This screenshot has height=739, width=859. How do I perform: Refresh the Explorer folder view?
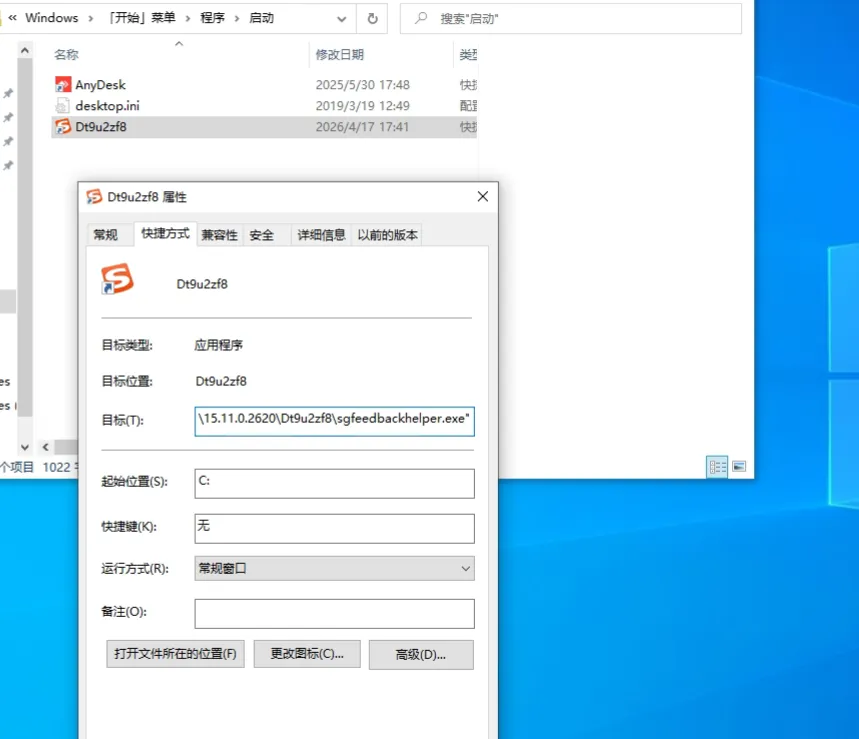point(372,18)
